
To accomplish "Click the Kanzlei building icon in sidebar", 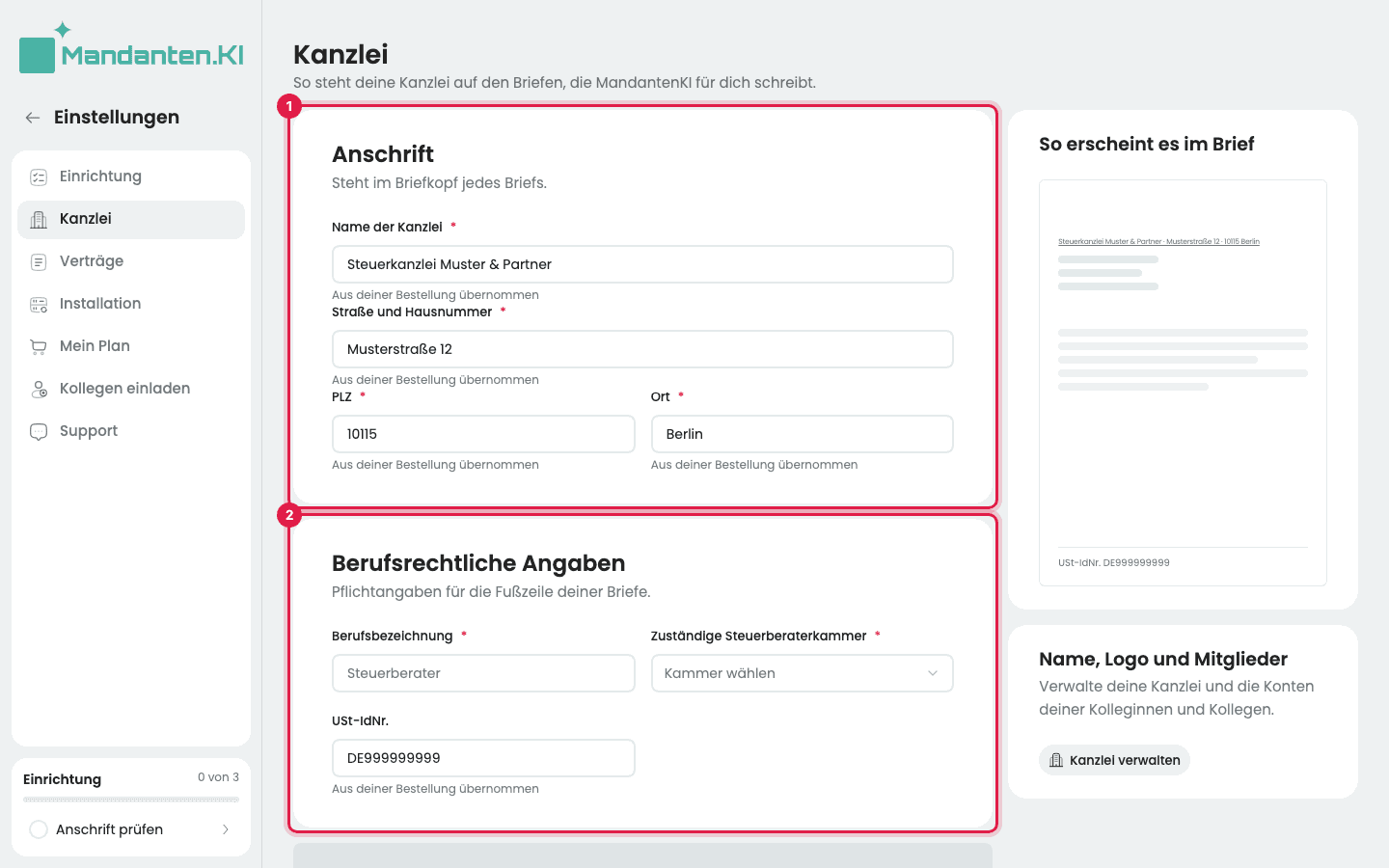I will coord(39,219).
